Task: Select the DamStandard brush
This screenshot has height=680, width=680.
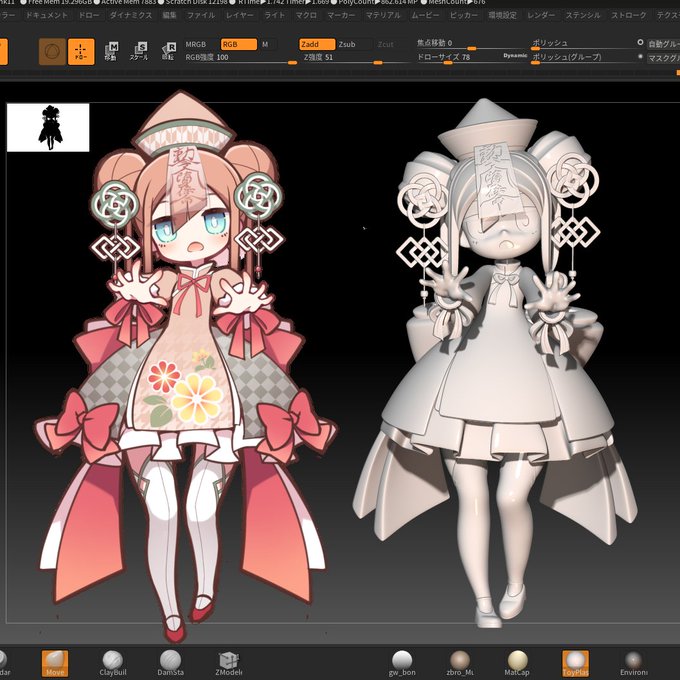Action: pyautogui.click(x=170, y=663)
